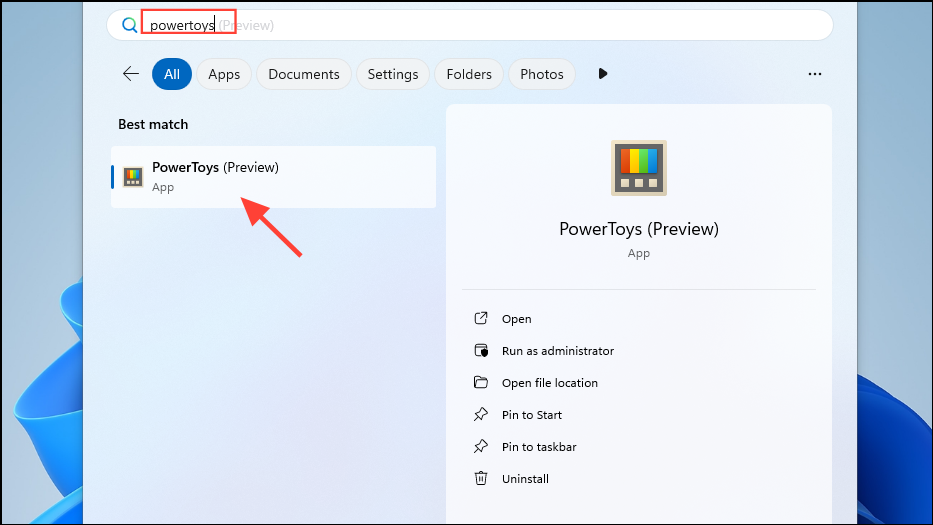Screen dimensions: 933x525
Task: Choose Pin to Start
Action: click(x=531, y=415)
